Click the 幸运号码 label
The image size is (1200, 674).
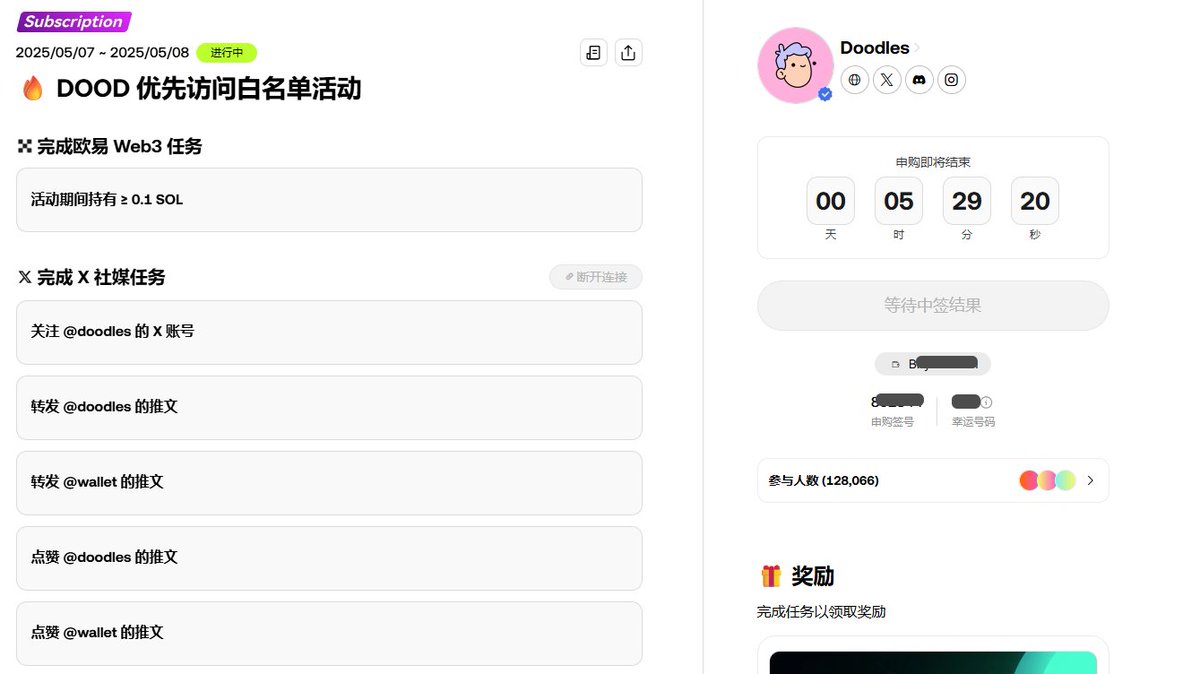pos(973,422)
